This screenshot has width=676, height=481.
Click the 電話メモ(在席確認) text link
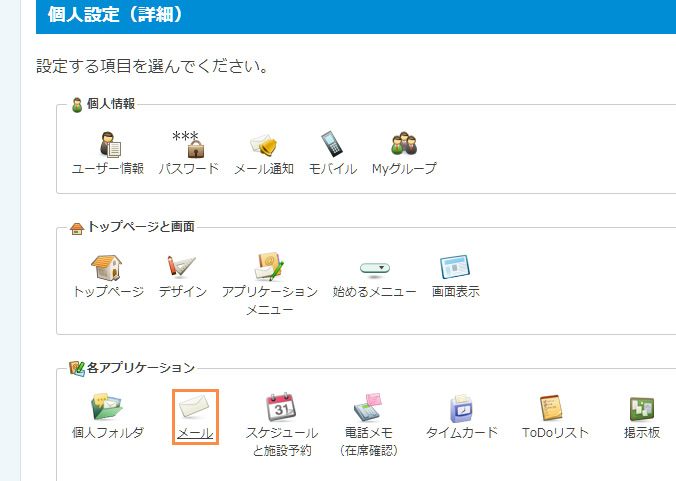[369, 441]
